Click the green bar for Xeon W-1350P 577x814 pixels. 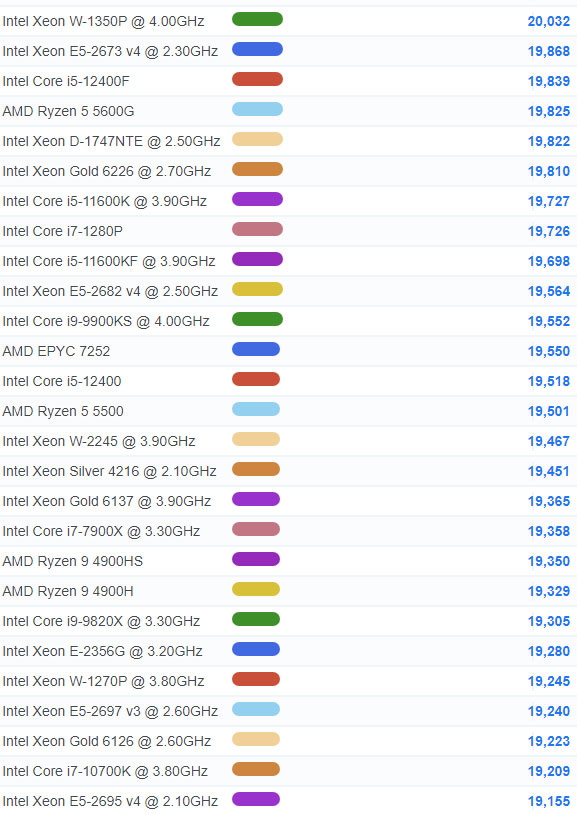(257, 19)
